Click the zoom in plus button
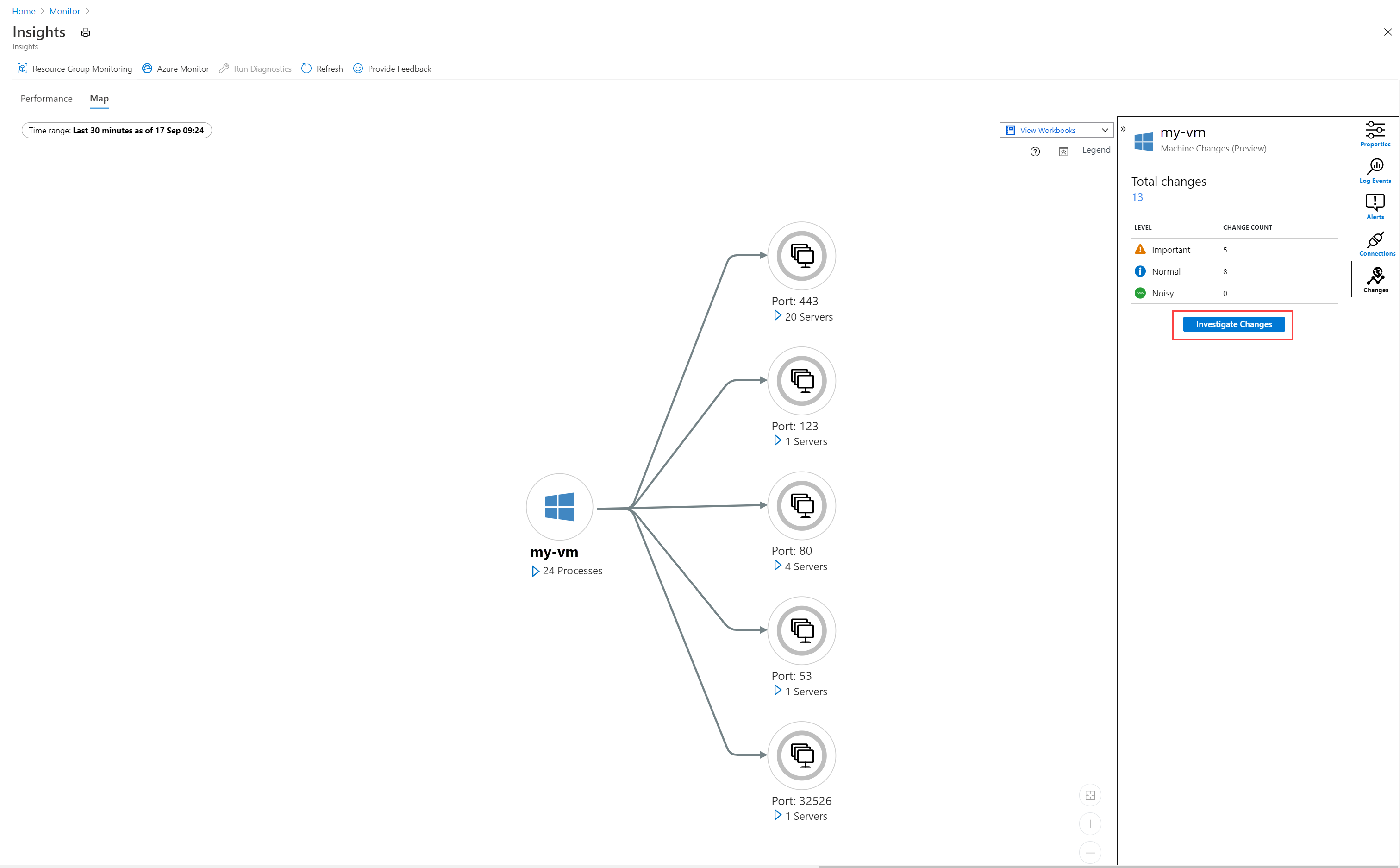Image resolution: width=1400 pixels, height=868 pixels. (x=1090, y=824)
